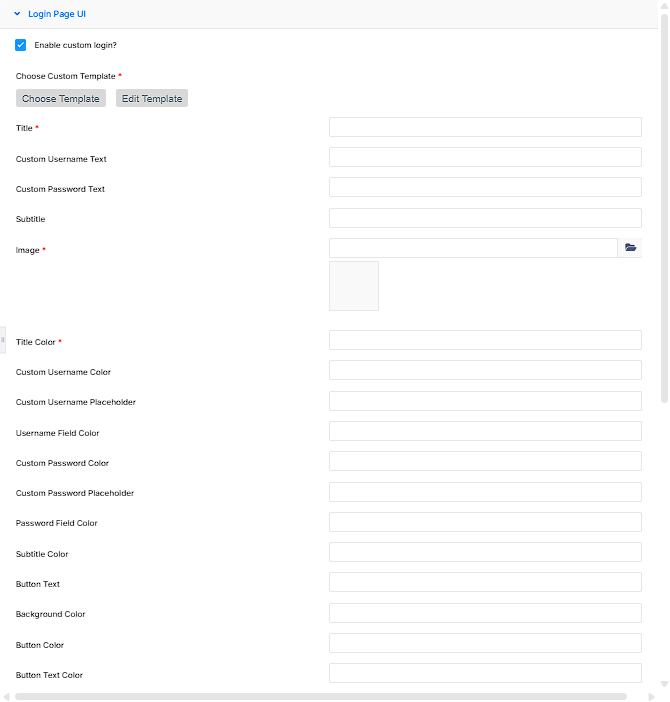Click the Background Color input field

point(485,613)
